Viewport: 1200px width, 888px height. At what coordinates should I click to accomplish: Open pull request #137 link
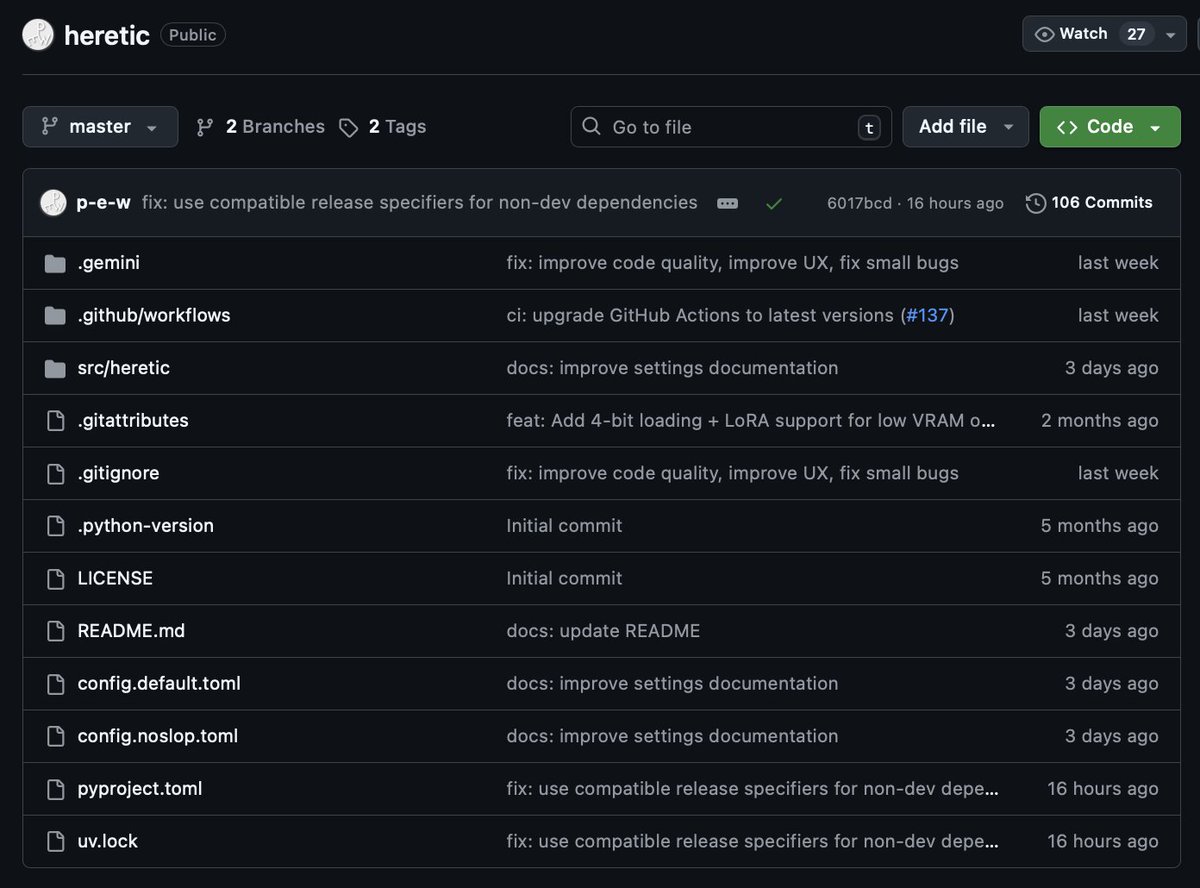tap(927, 315)
